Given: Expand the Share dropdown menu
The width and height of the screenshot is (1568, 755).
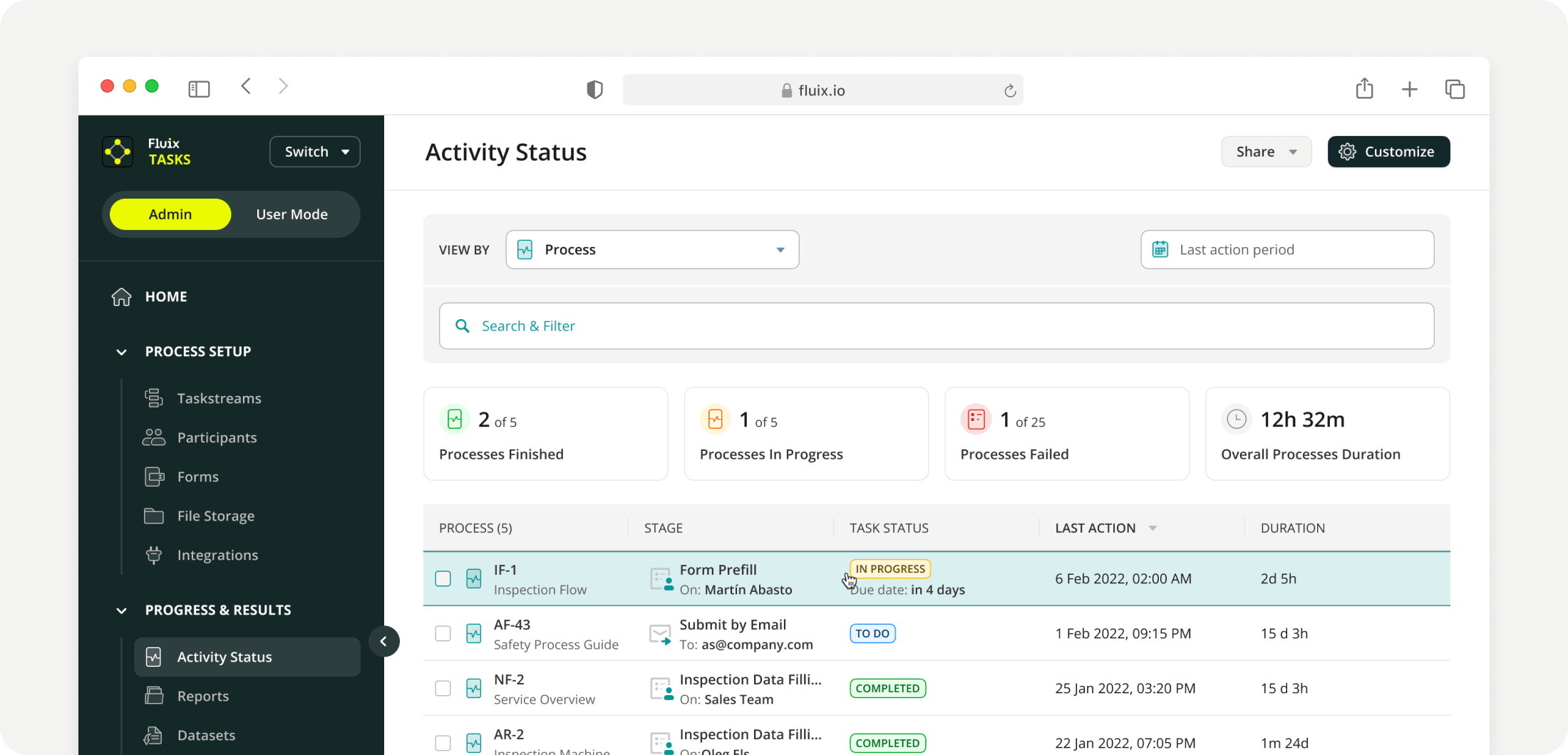Looking at the screenshot, I should (1266, 152).
